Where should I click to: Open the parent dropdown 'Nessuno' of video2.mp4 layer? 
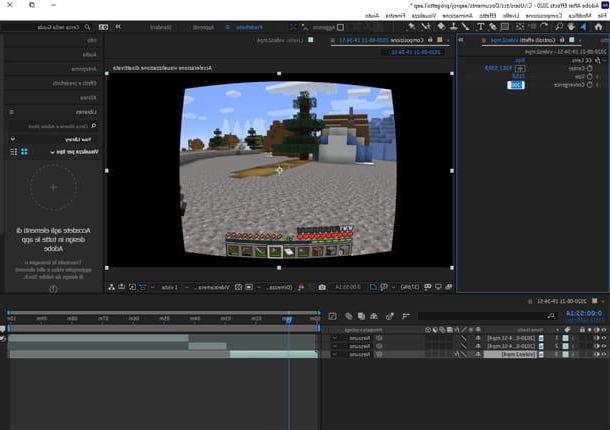click(x=353, y=354)
